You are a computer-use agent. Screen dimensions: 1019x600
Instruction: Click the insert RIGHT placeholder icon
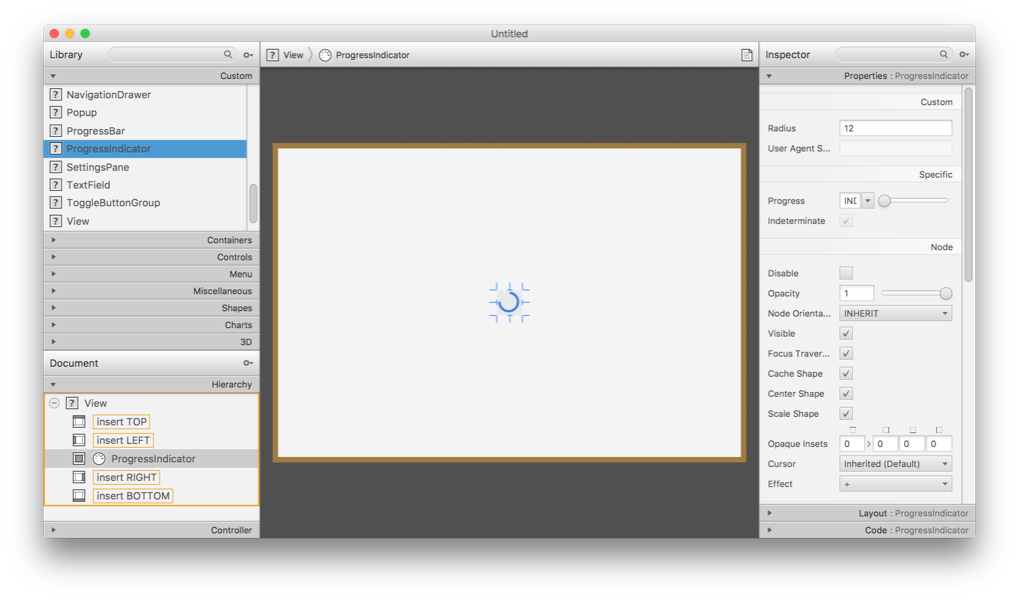coord(79,477)
